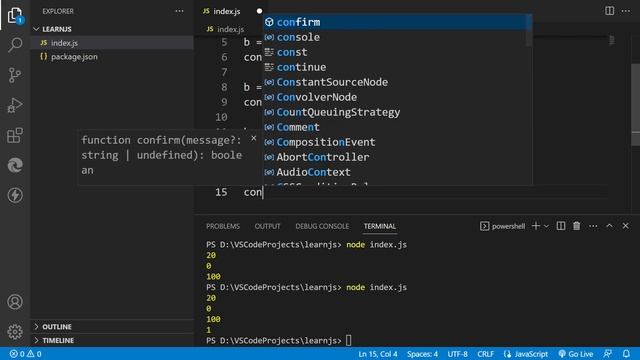Open the Search view icon
The image size is (640, 360).
15,44
